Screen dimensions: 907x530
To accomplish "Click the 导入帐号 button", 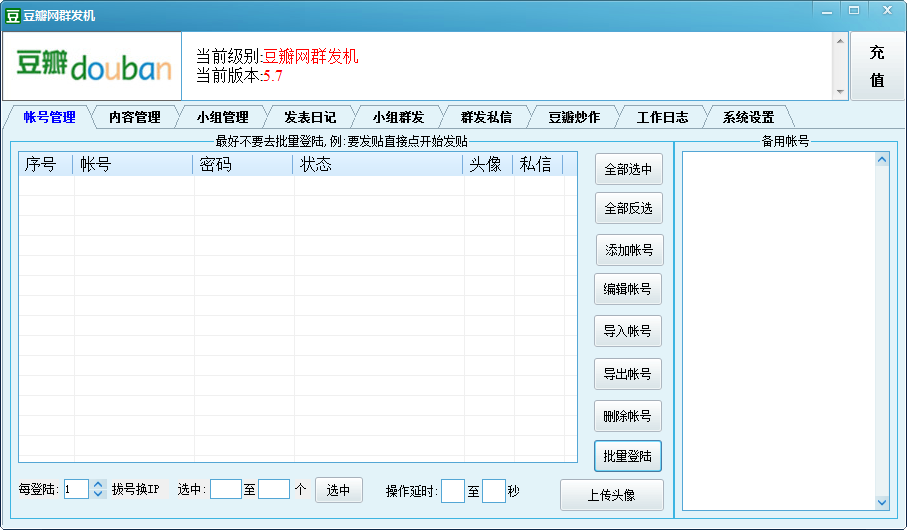I will (628, 331).
